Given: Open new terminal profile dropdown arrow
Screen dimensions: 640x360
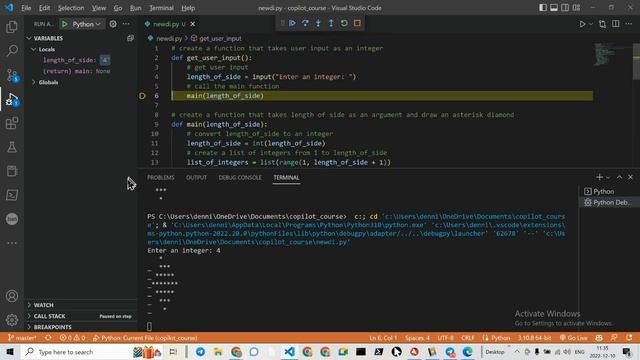Looking at the screenshot, I should pyautogui.click(x=608, y=177).
